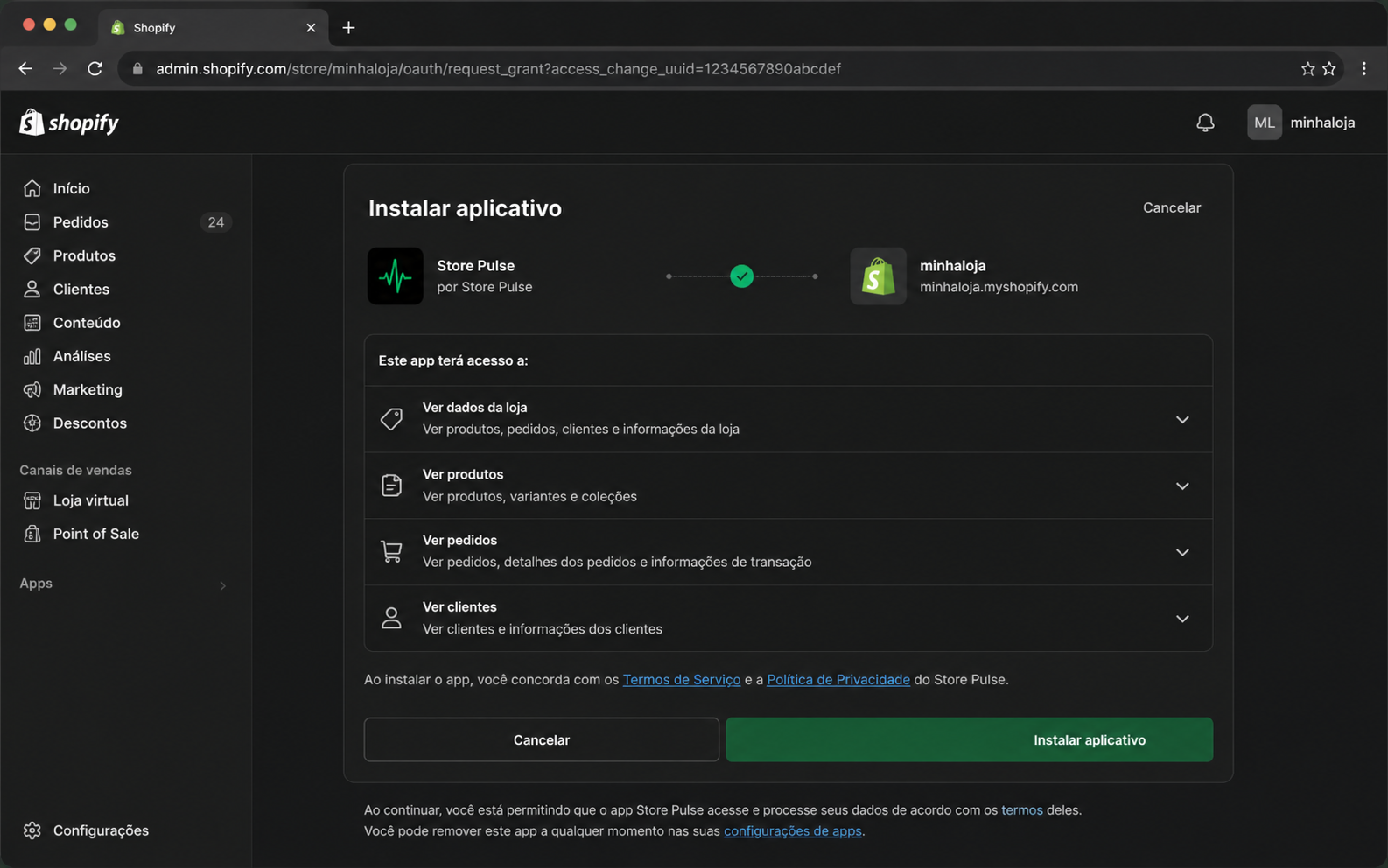Open the ML account avatar menu
This screenshot has height=868, width=1388.
click(1264, 122)
